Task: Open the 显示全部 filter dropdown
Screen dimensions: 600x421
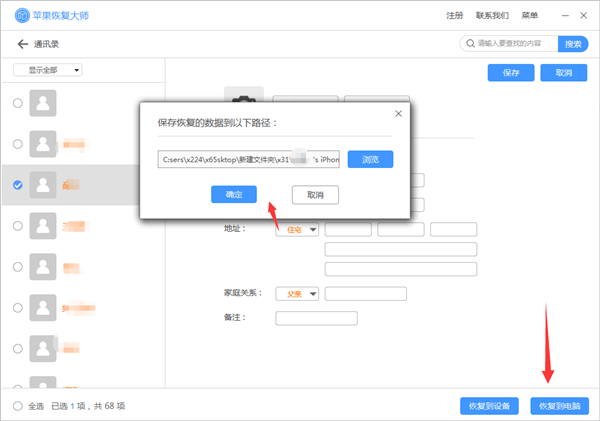Action: pos(47,70)
